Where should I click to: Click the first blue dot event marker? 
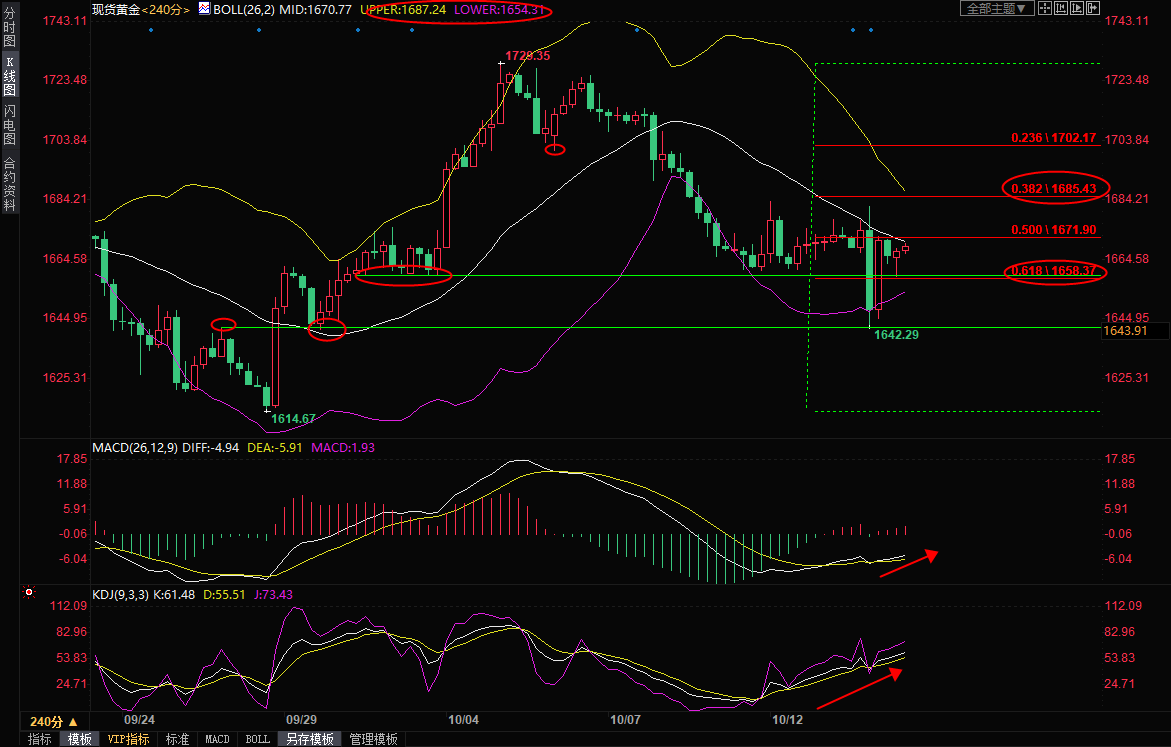(150, 30)
